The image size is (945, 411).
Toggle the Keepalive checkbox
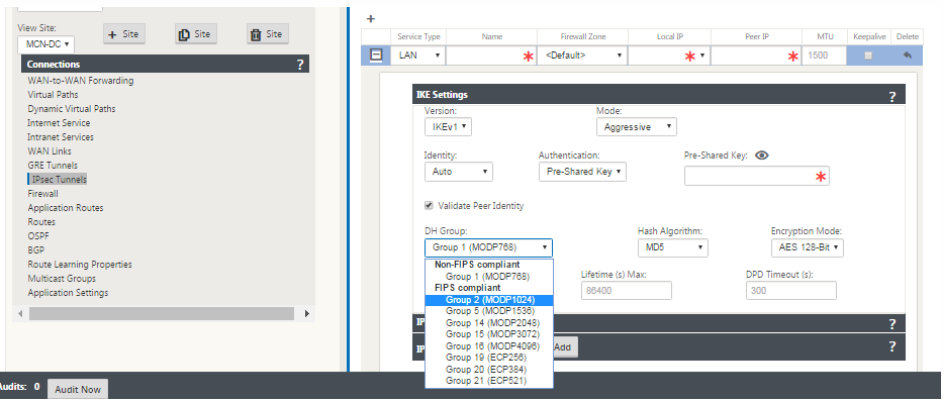(x=867, y=55)
